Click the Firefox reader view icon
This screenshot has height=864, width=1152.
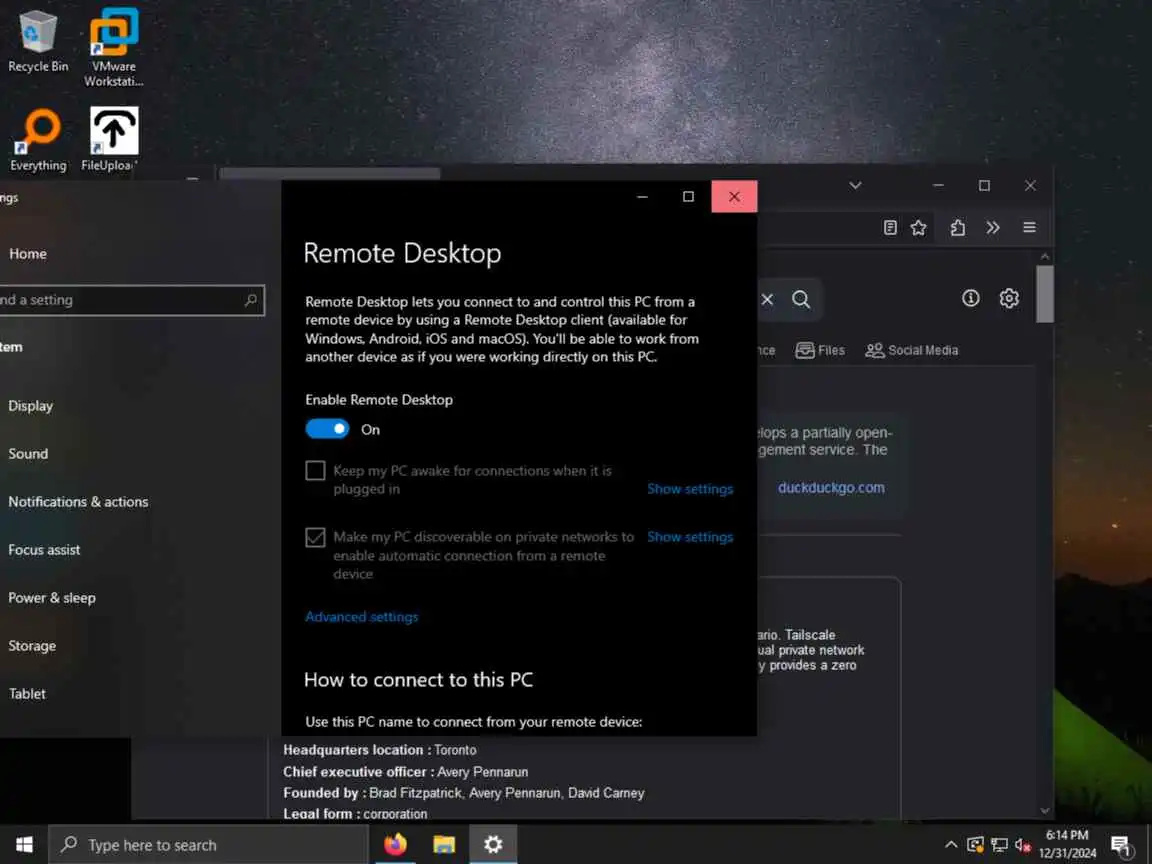tap(890, 228)
